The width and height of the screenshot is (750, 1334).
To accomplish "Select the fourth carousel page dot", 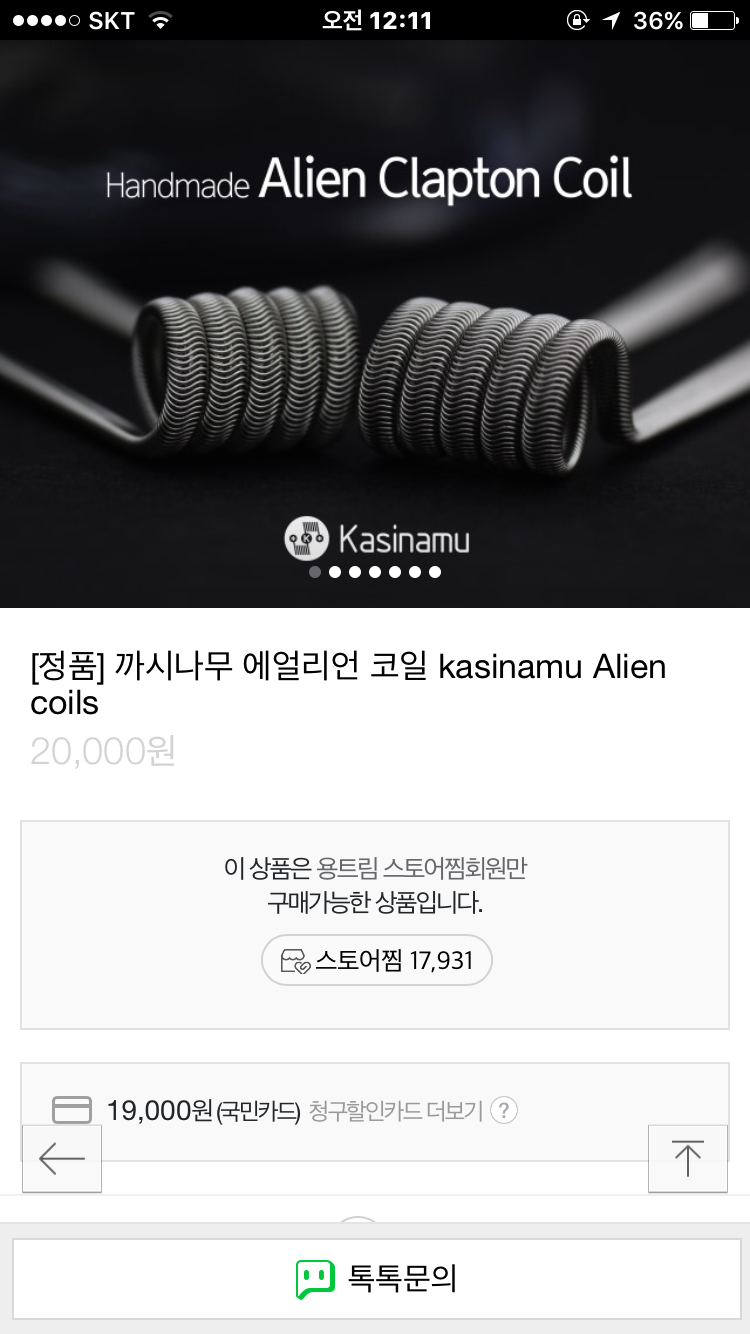I will tap(375, 572).
